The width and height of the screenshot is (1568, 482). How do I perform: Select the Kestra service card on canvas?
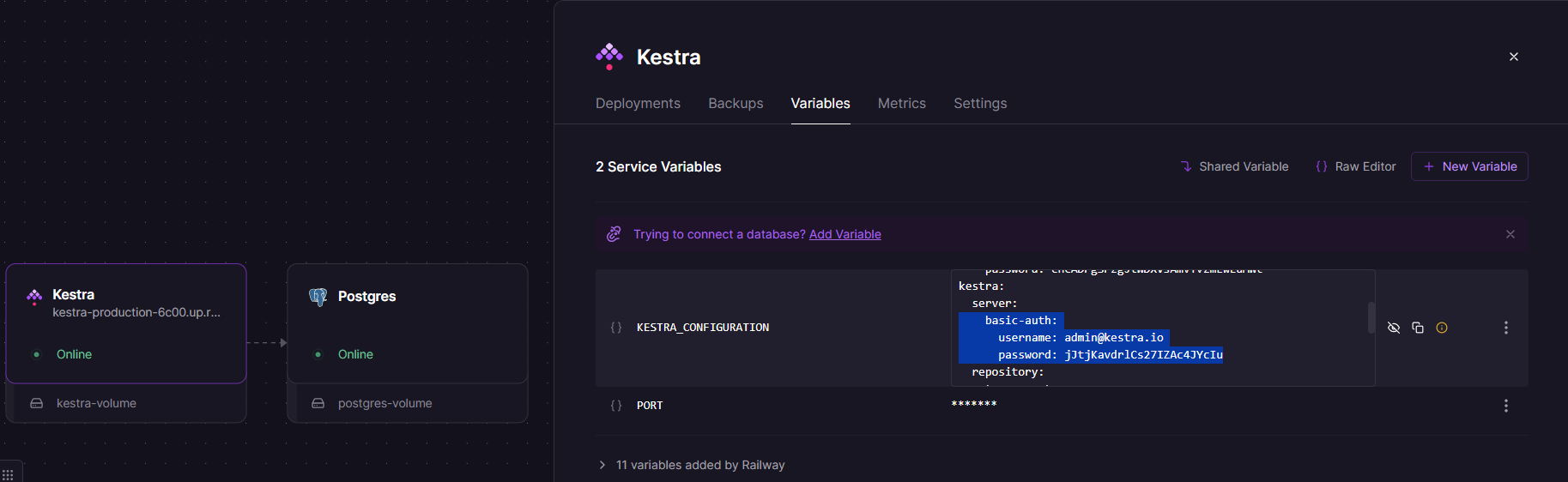[126, 323]
